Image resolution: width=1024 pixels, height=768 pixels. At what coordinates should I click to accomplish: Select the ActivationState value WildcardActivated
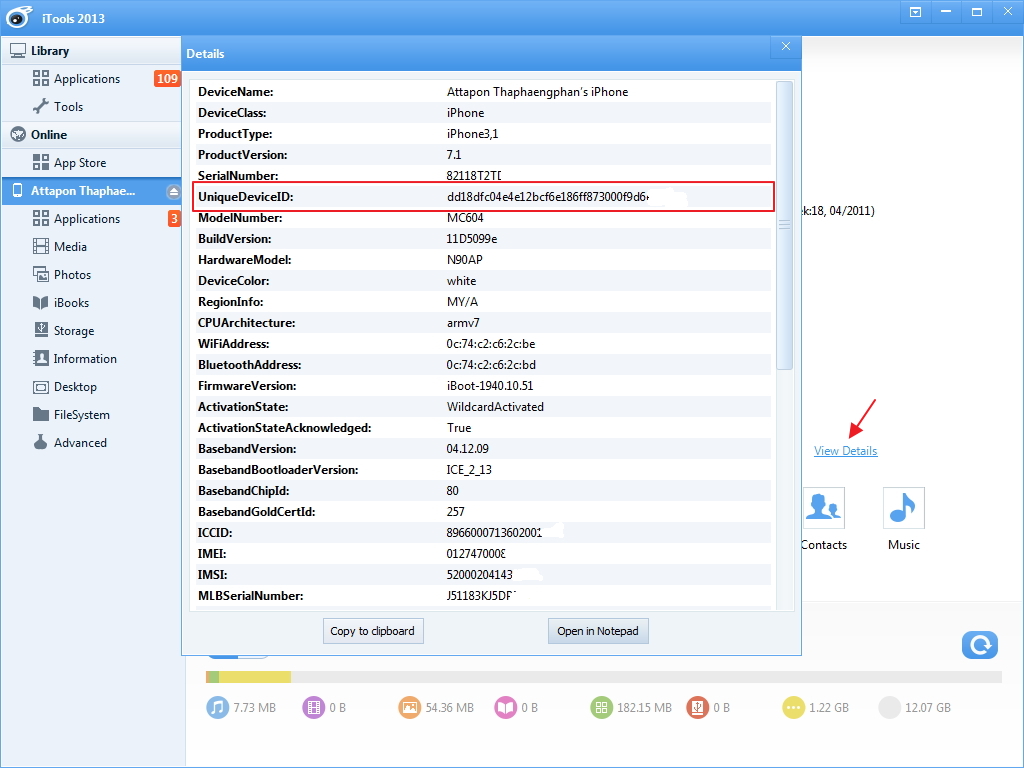click(x=495, y=406)
